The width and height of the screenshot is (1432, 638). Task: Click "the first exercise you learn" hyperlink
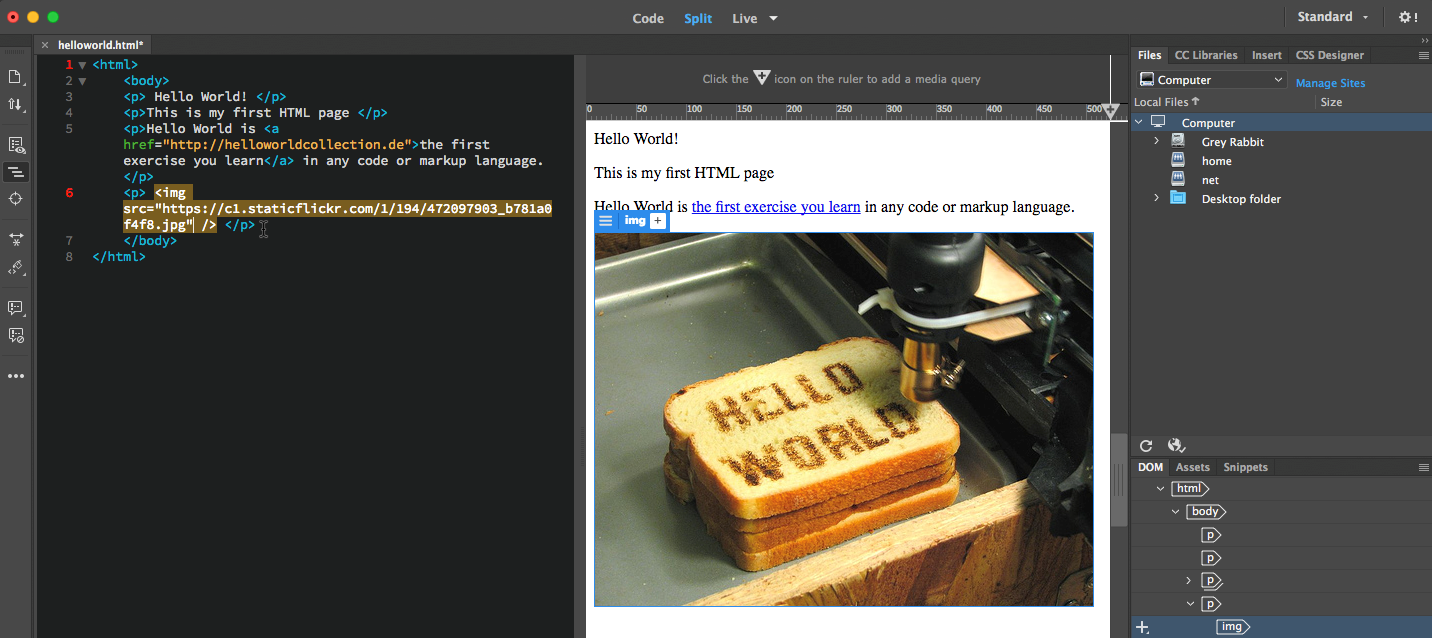[x=775, y=207]
